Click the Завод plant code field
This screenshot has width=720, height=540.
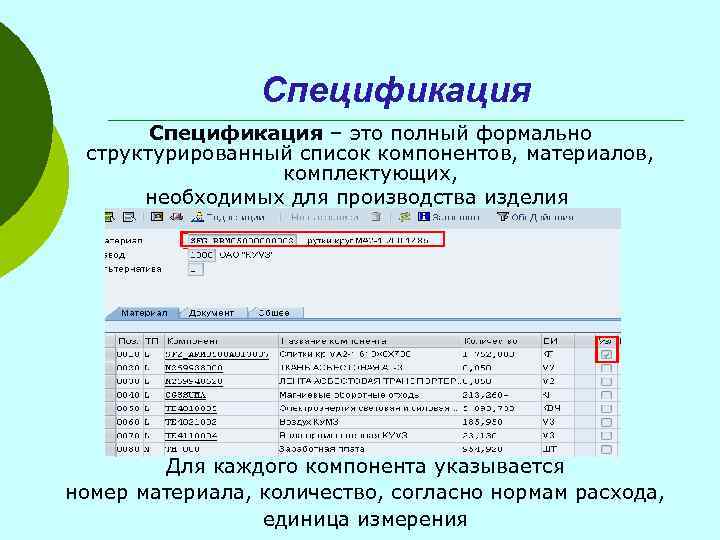pyautogui.click(x=201, y=254)
